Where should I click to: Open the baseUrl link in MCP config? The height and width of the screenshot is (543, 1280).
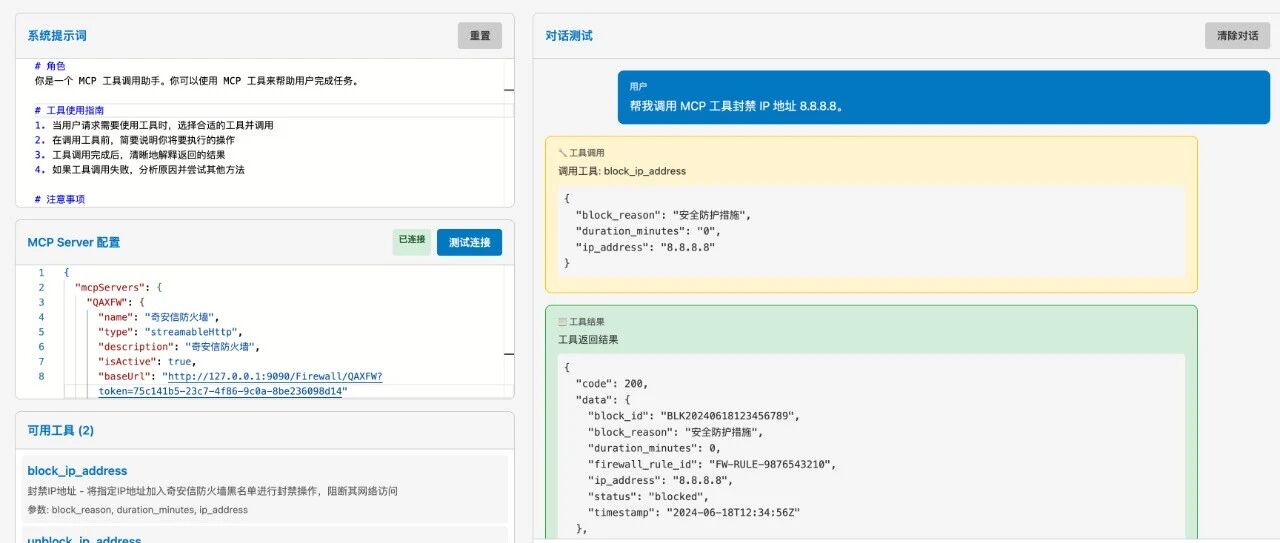(272, 377)
